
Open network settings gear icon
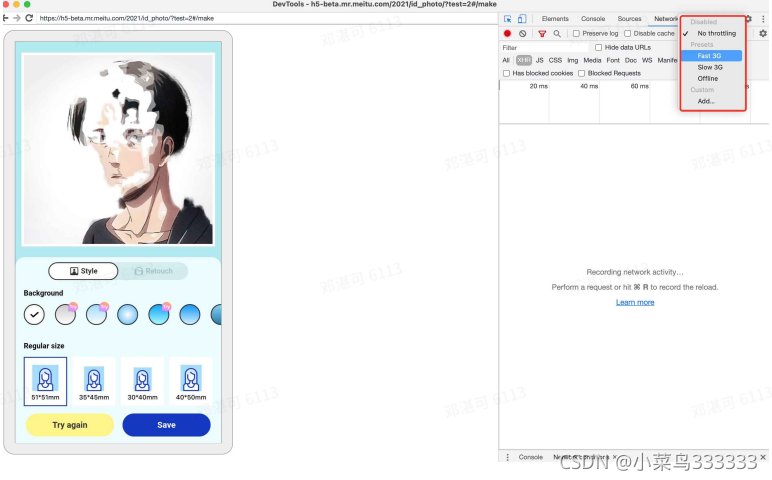pyautogui.click(x=763, y=33)
